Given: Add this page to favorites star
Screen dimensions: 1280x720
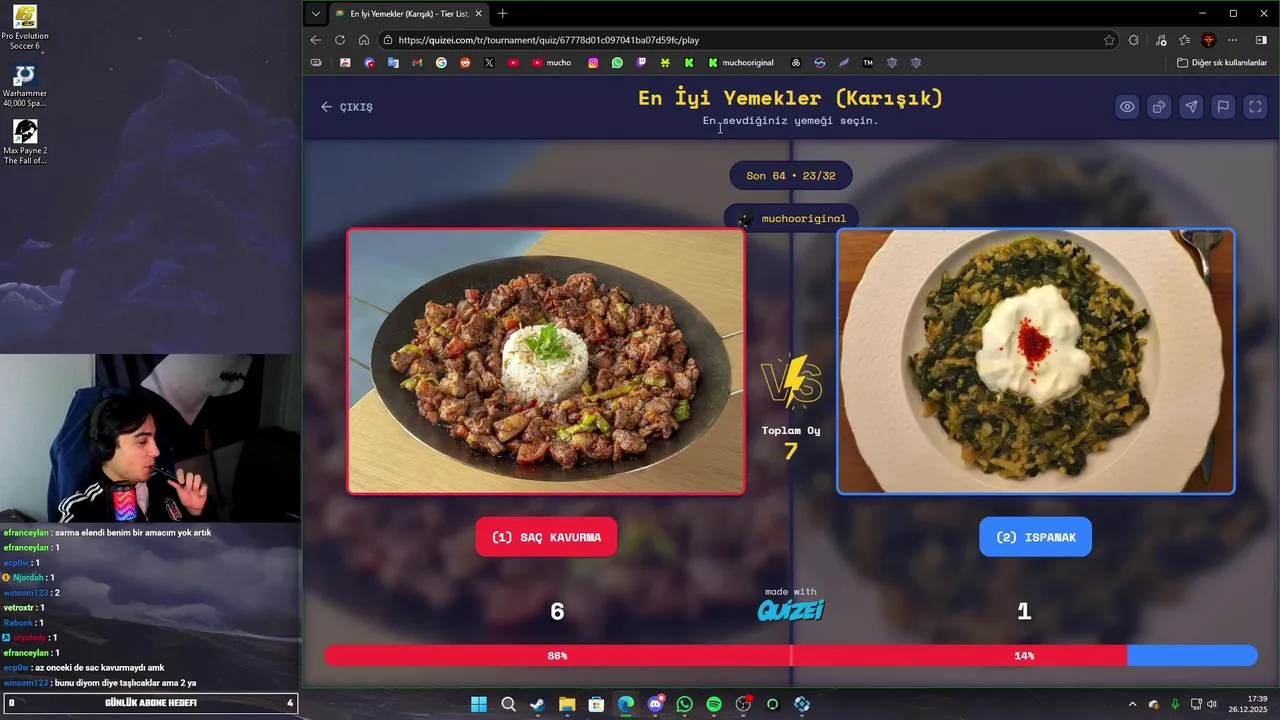Looking at the screenshot, I should tap(1109, 40).
